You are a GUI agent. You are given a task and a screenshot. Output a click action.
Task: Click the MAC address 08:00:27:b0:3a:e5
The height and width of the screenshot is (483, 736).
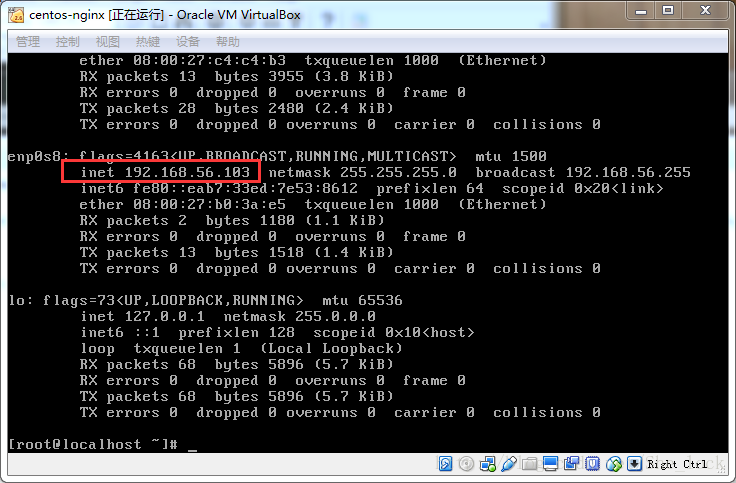point(209,205)
